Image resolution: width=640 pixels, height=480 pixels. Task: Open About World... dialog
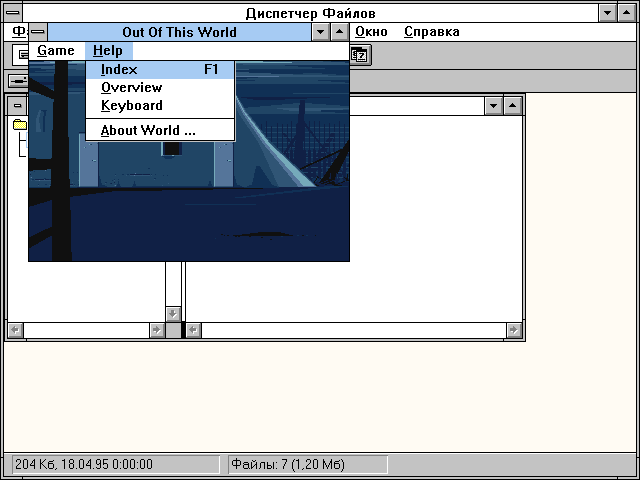(160, 131)
